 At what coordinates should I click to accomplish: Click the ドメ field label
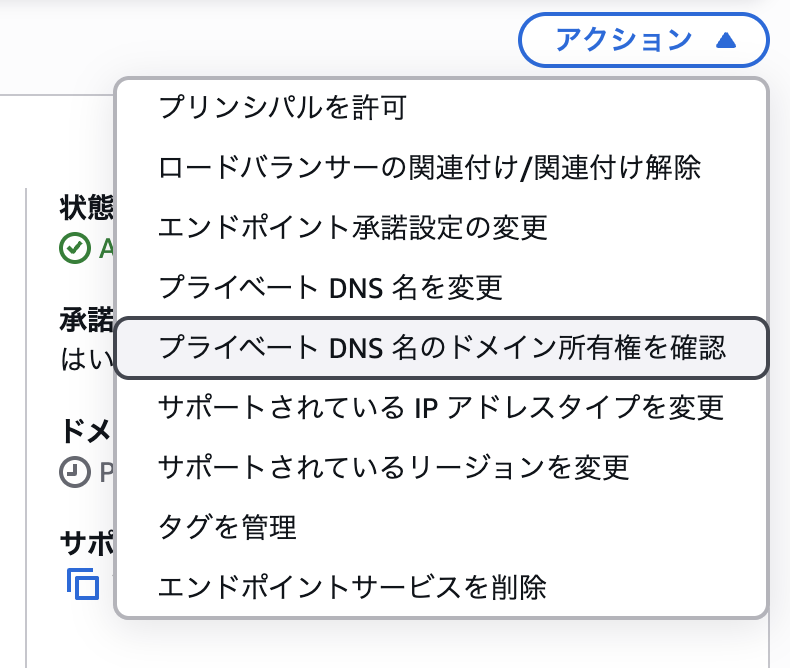coord(86,432)
